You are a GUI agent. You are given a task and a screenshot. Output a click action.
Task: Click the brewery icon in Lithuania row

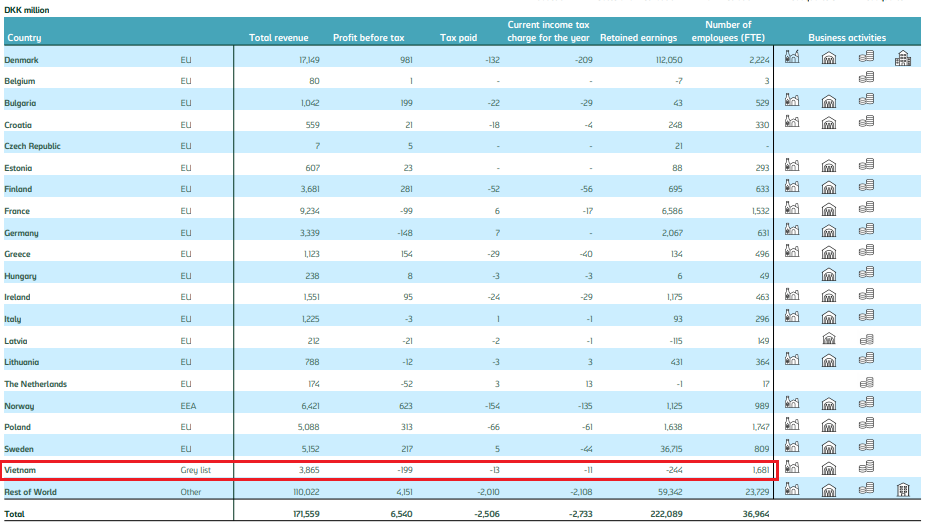pyautogui.click(x=792, y=360)
